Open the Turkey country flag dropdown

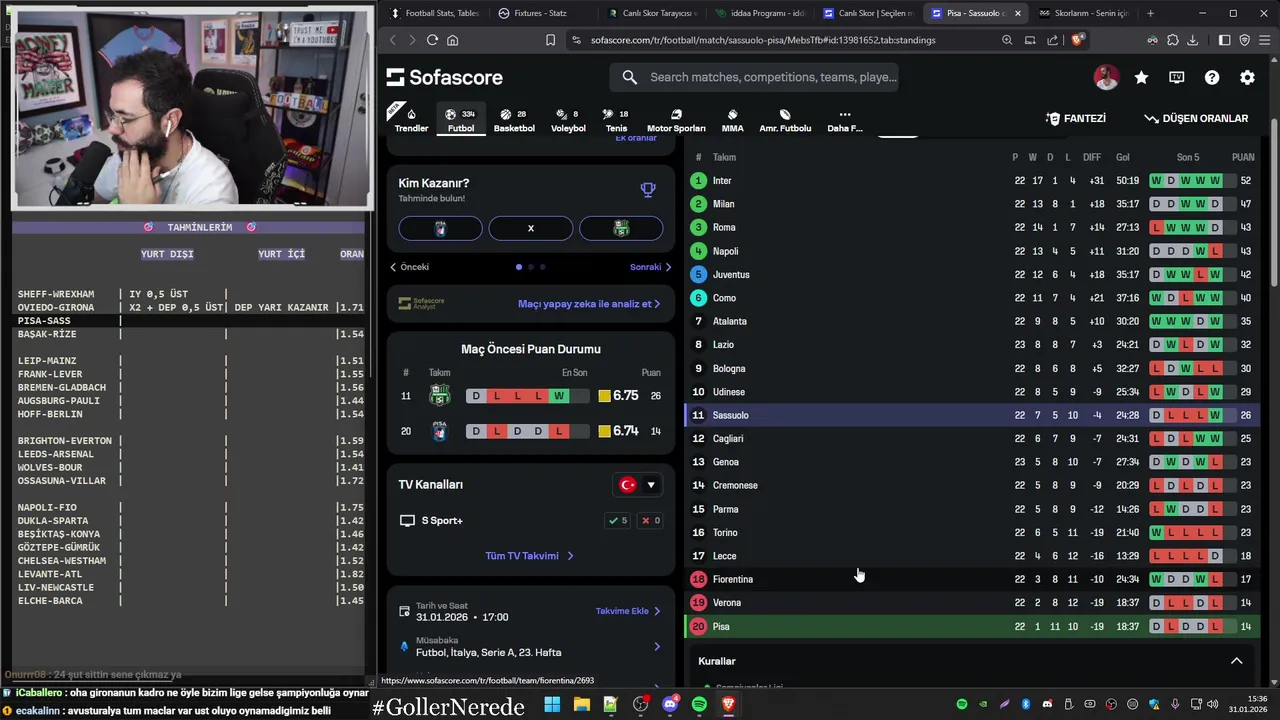tap(637, 485)
